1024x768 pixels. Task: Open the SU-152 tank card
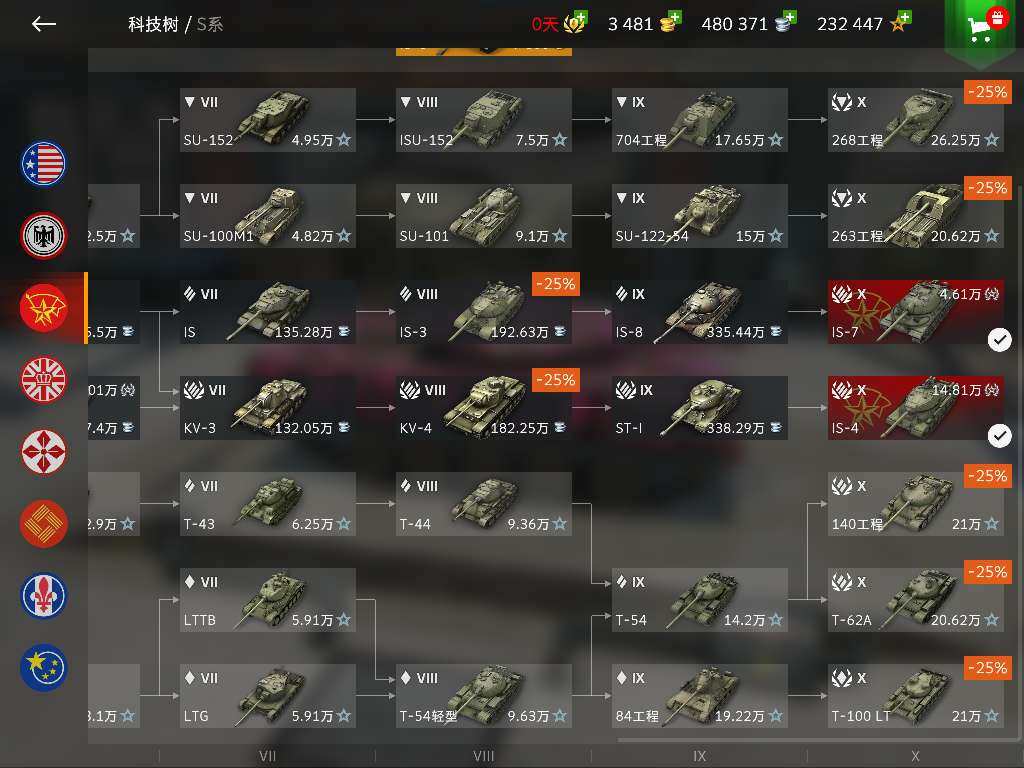point(268,120)
